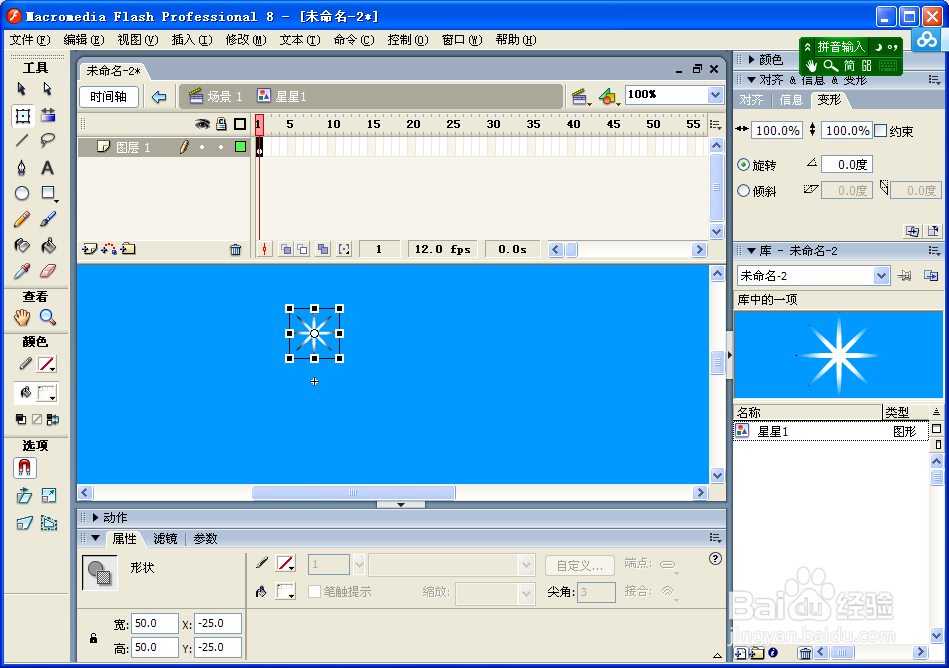
Task: Select the 旋转 radio button
Action: coord(743,165)
